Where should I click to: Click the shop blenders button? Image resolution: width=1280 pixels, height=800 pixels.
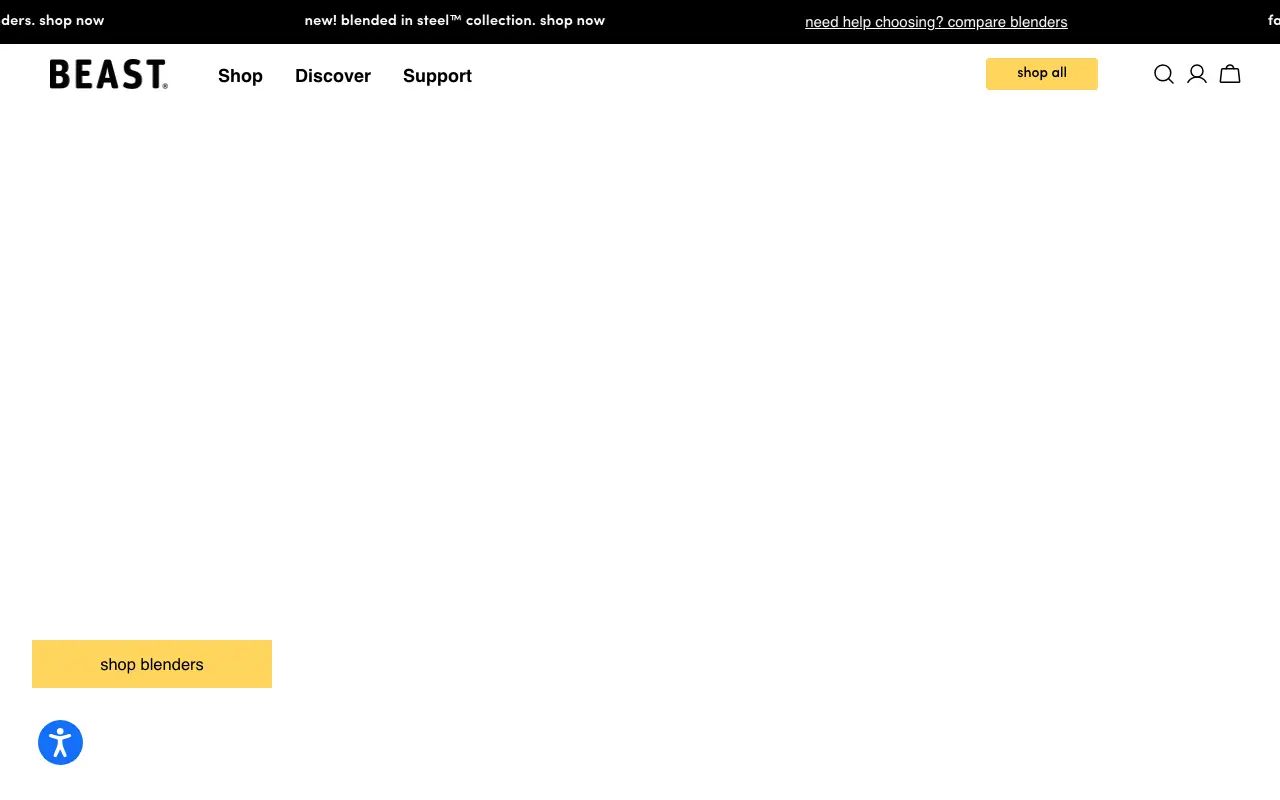152,664
